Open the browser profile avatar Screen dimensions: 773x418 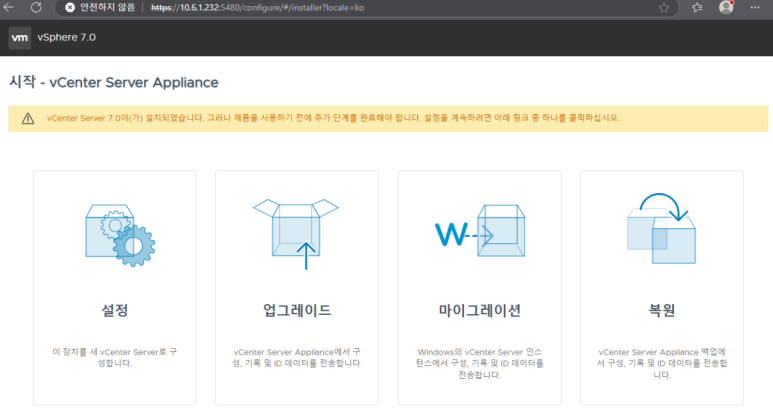[x=726, y=7]
